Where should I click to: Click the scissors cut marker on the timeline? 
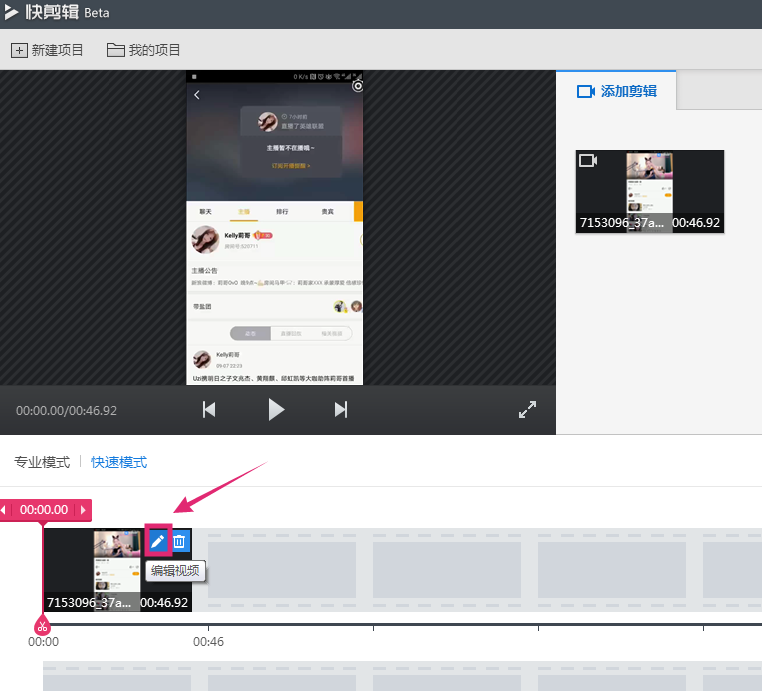point(42,625)
